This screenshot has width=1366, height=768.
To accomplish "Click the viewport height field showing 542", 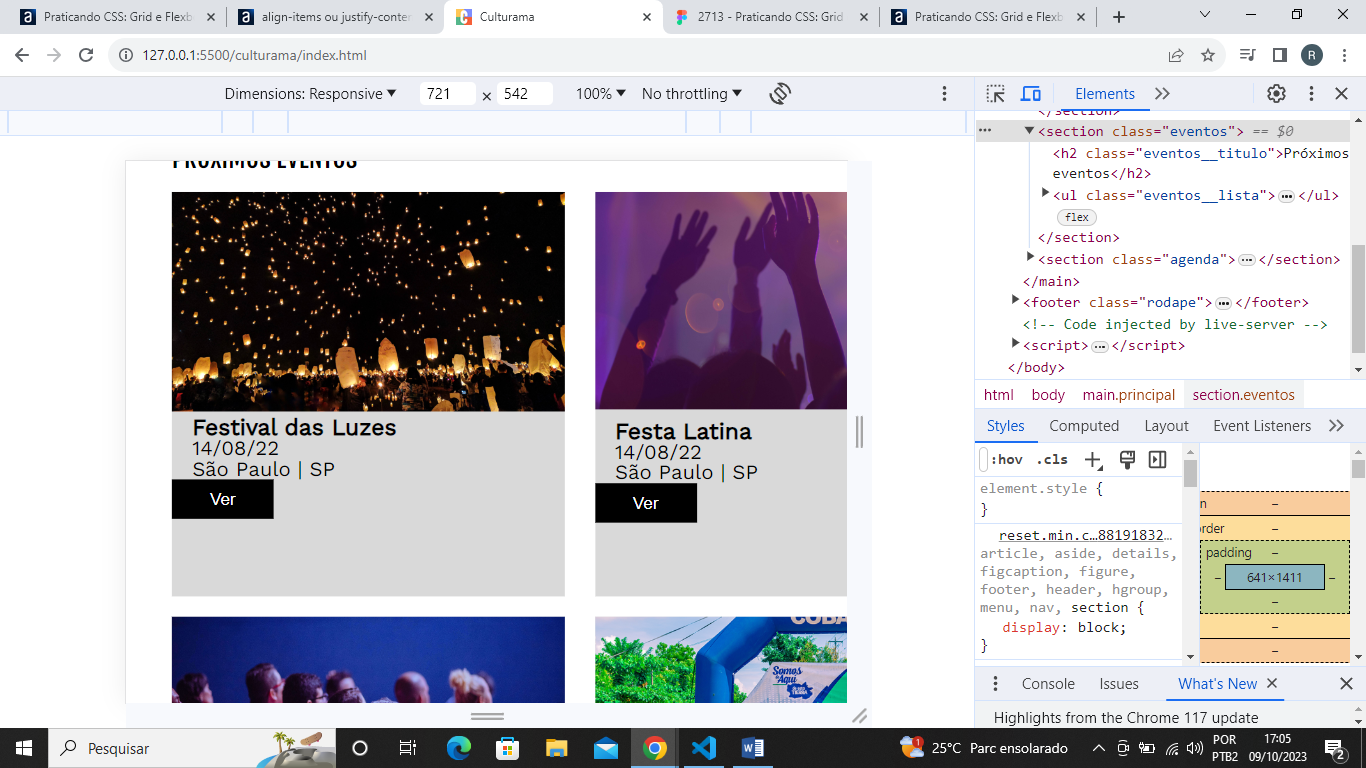I will 525,93.
